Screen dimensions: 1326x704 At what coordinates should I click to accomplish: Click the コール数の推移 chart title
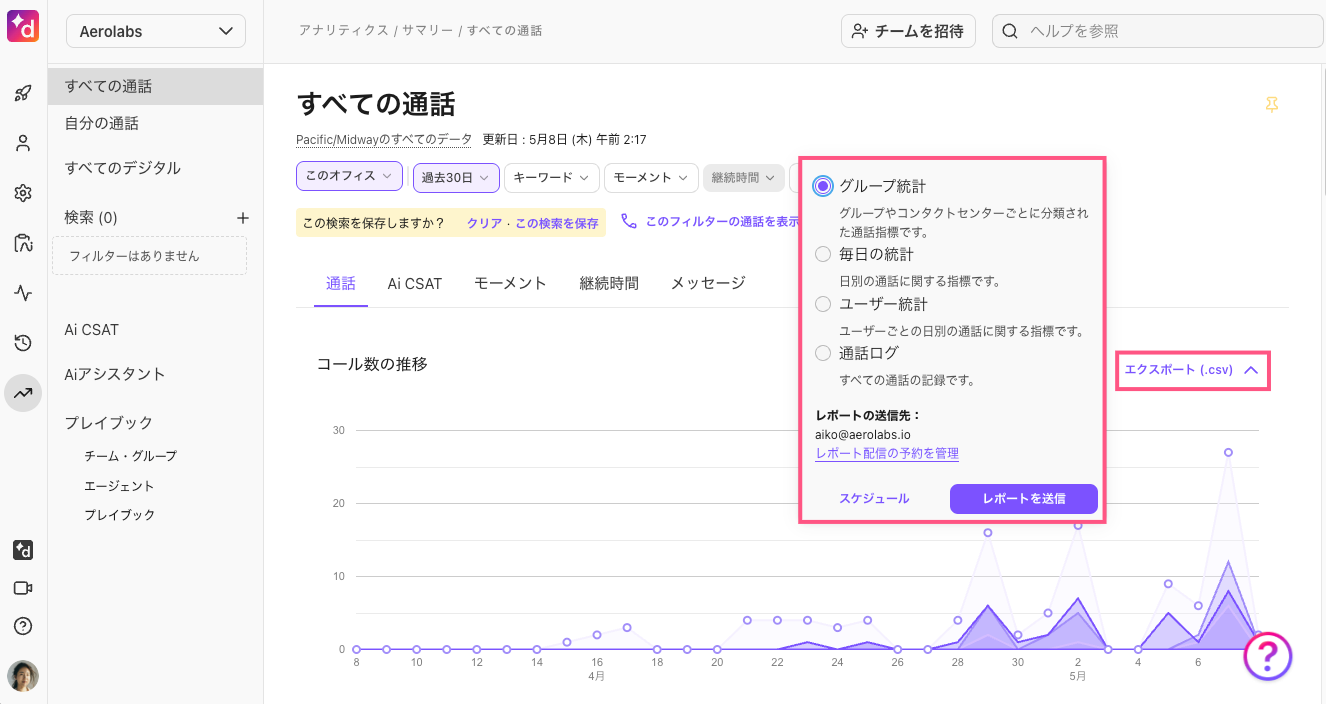[x=372, y=365]
